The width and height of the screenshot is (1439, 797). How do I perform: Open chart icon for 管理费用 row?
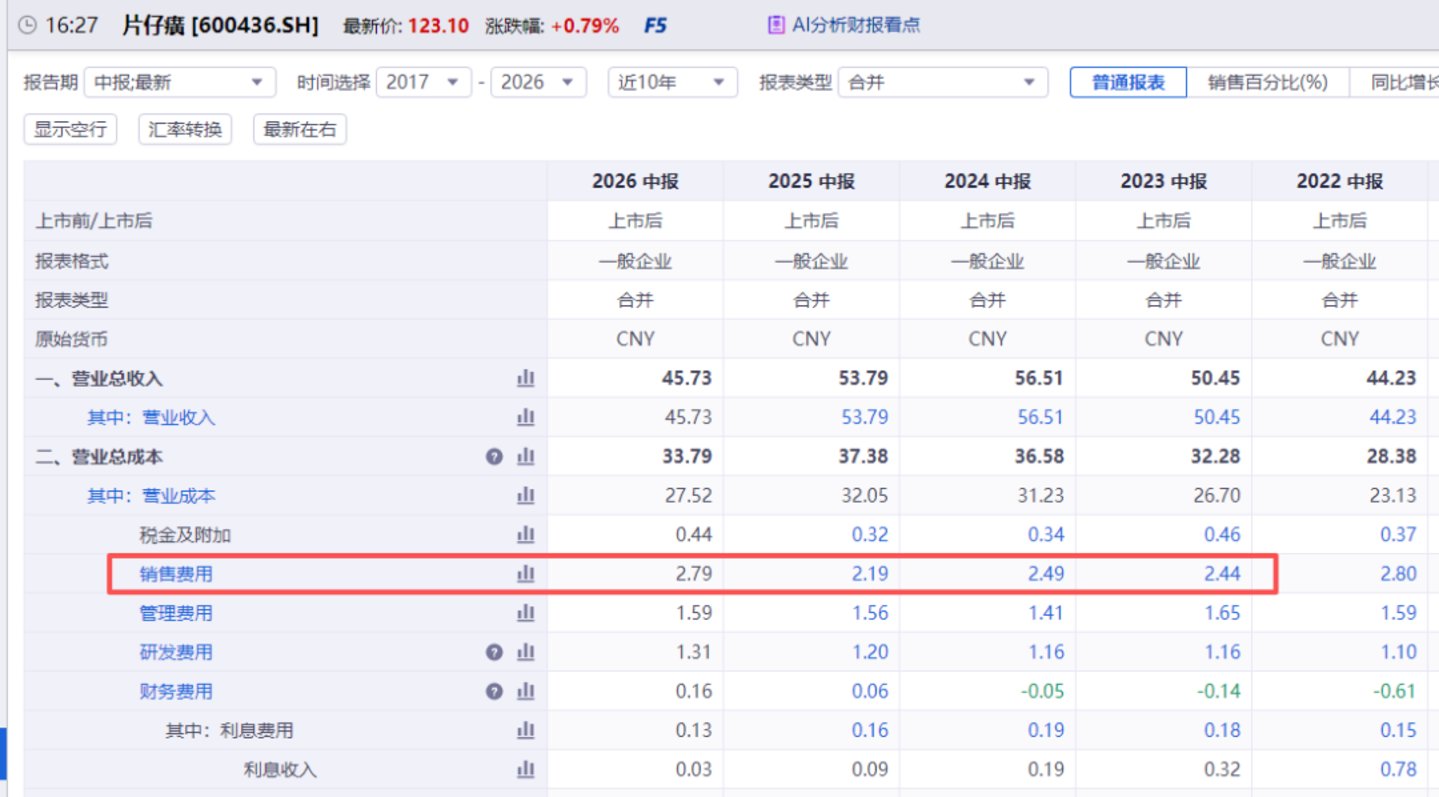tap(526, 613)
